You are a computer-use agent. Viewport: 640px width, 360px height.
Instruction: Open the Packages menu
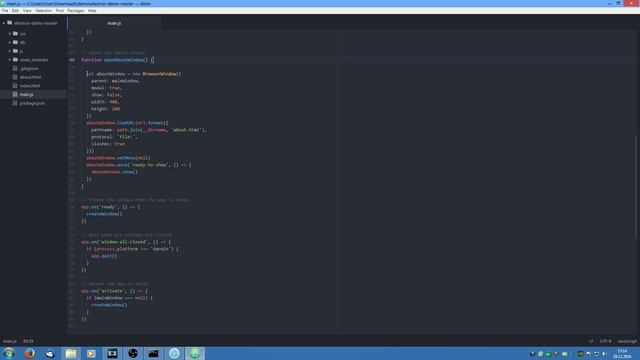(76, 11)
